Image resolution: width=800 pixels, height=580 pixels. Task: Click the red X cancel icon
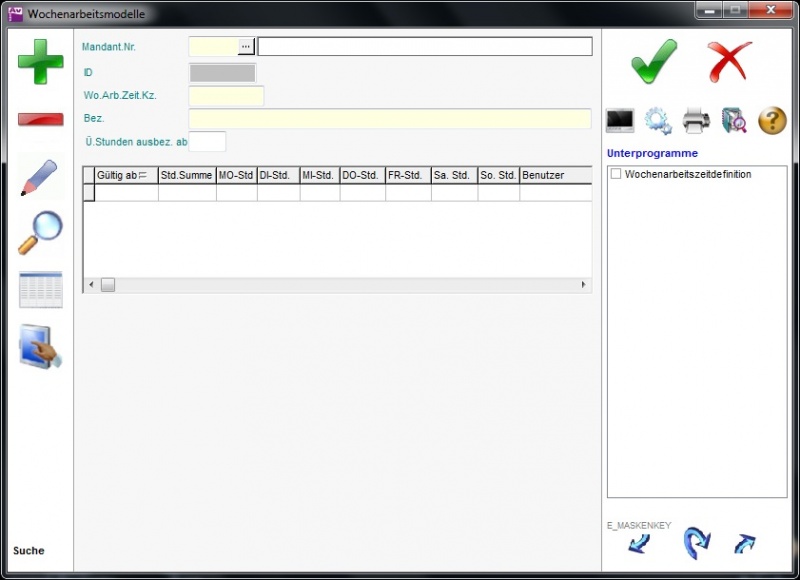(x=729, y=62)
